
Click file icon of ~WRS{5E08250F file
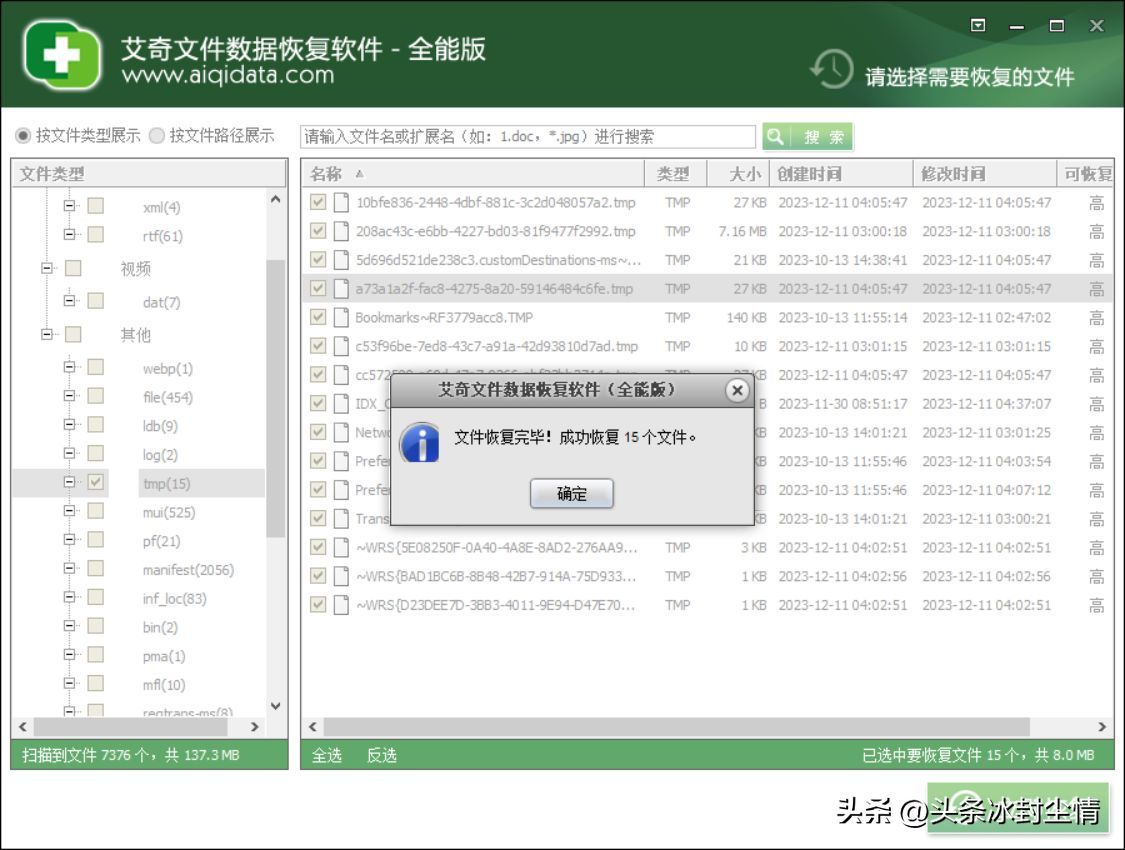pos(342,547)
